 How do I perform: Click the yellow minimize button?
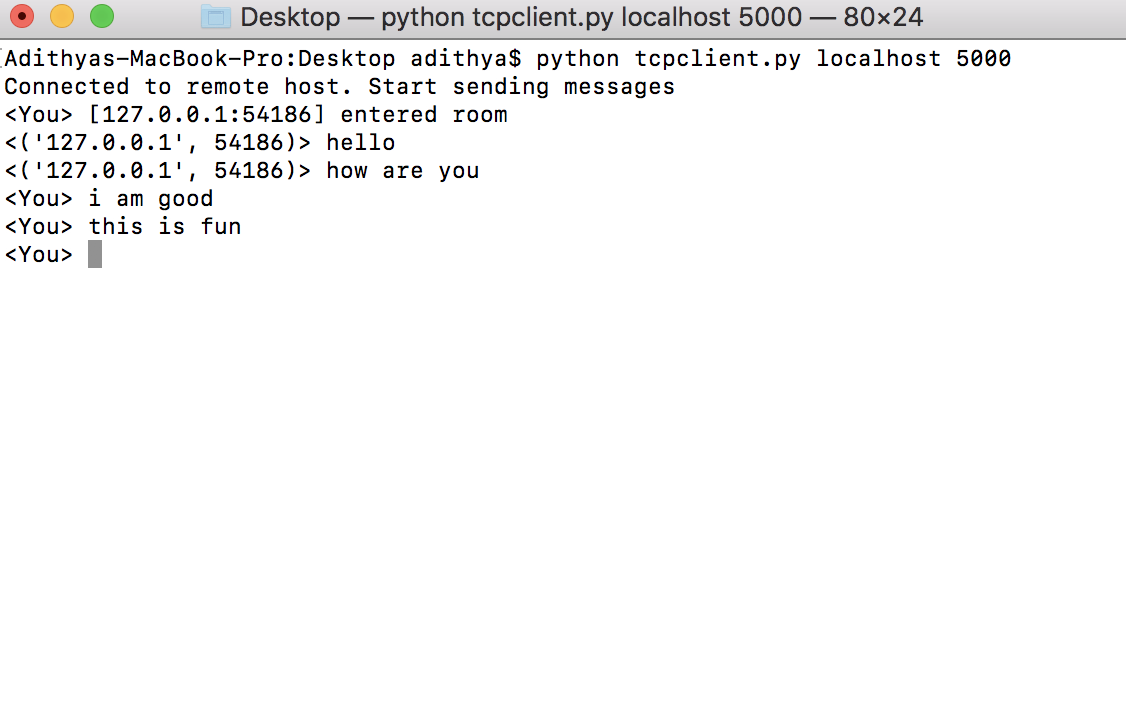point(62,17)
